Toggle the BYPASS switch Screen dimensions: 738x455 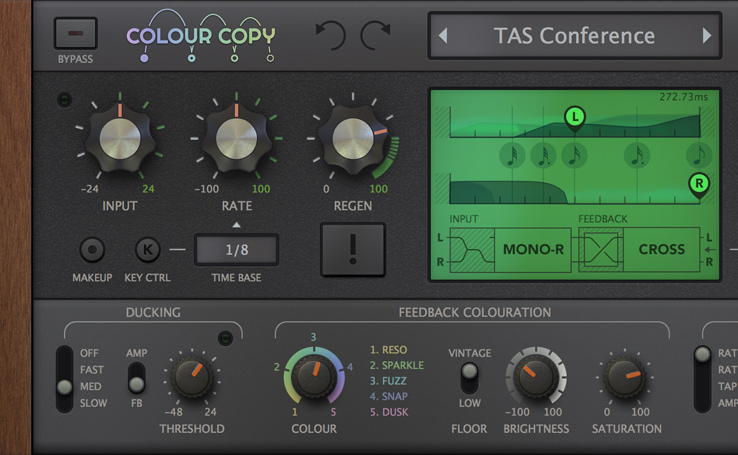(x=75, y=33)
